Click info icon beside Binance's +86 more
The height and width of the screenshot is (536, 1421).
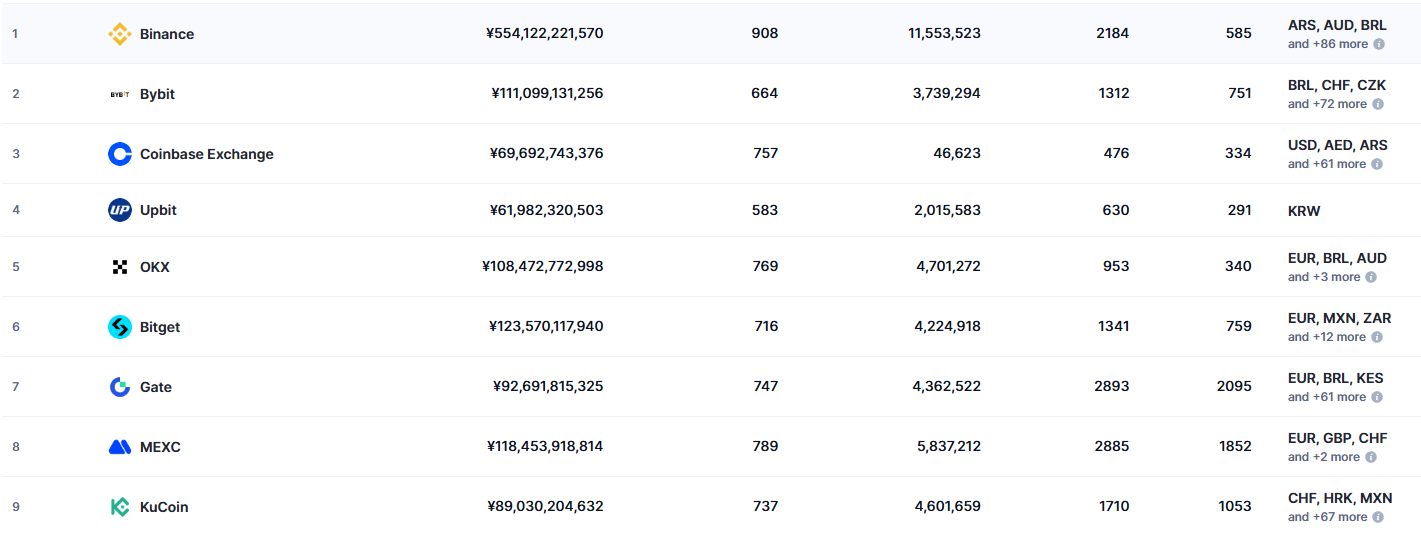point(1378,44)
